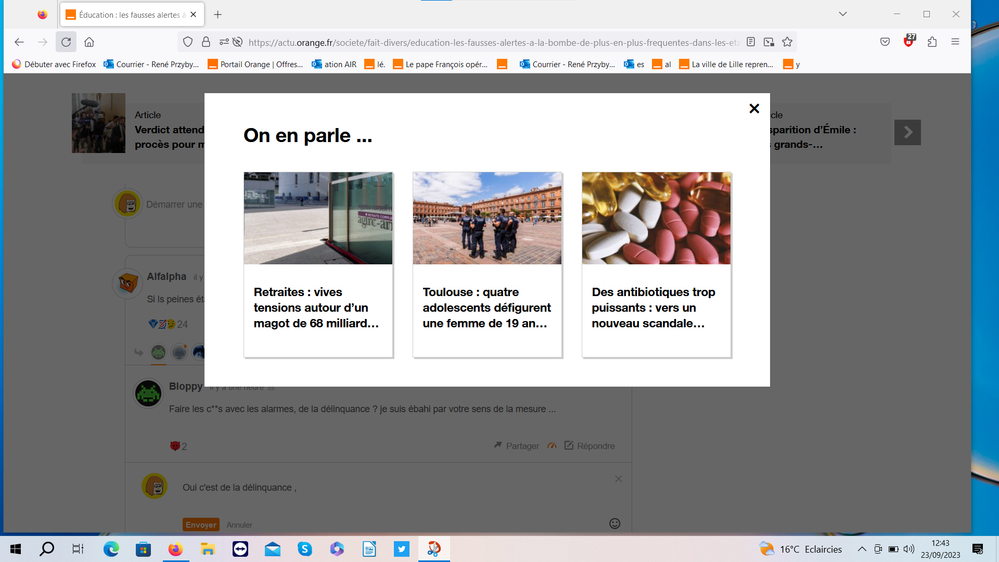
Task: Open 'Toulouse : quatre adolescents' headline
Action: 487,308
